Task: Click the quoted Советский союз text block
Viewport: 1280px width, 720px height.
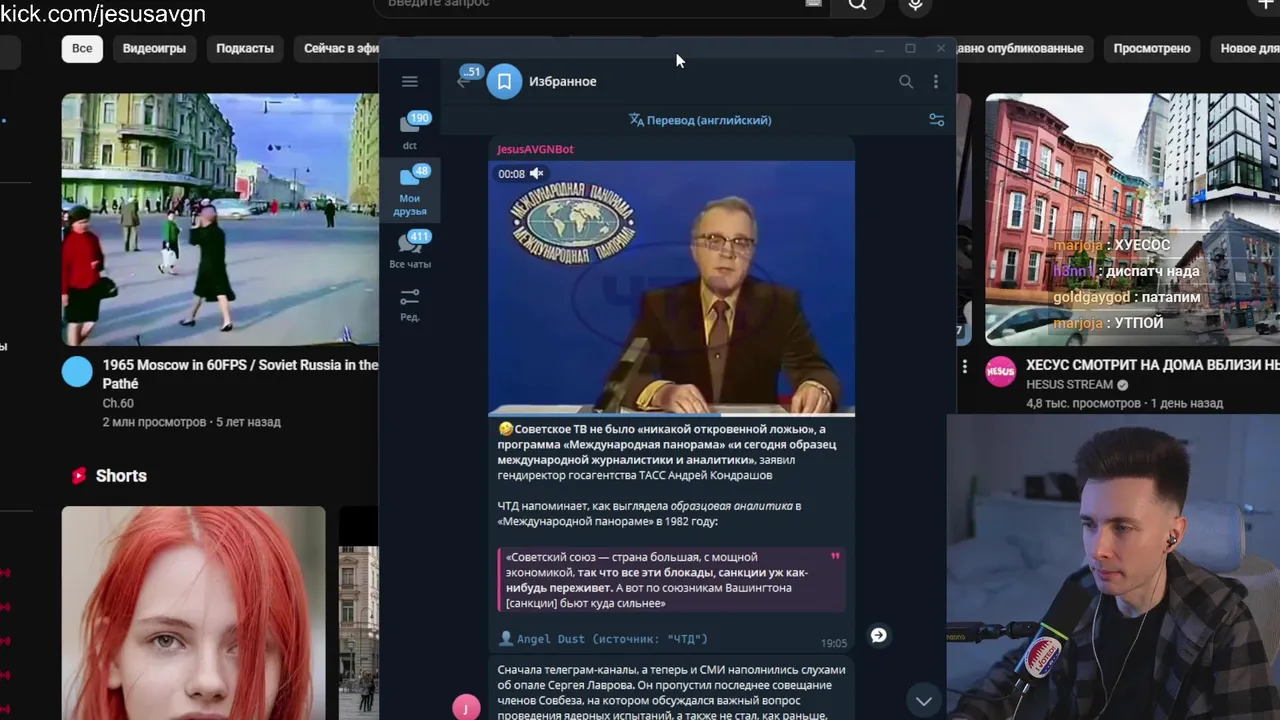Action: pos(671,580)
